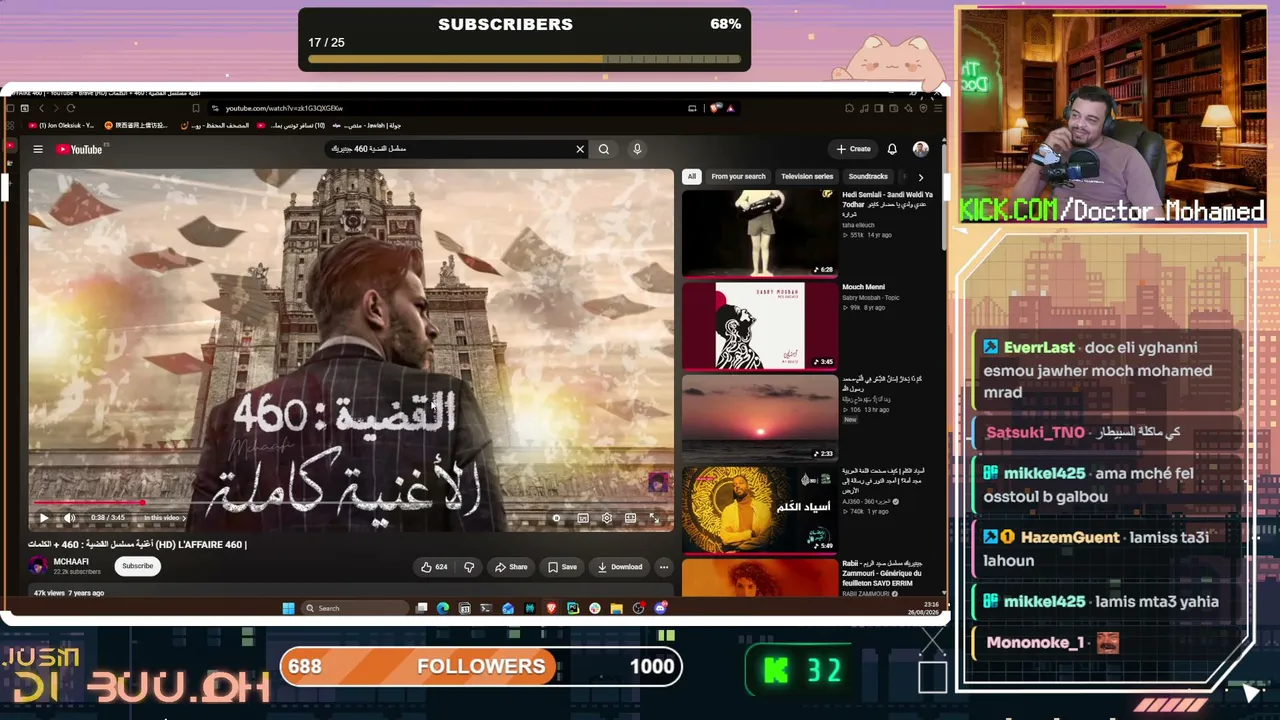Screen dimensions: 1280x720
Task: Play the video
Action: coord(44,518)
